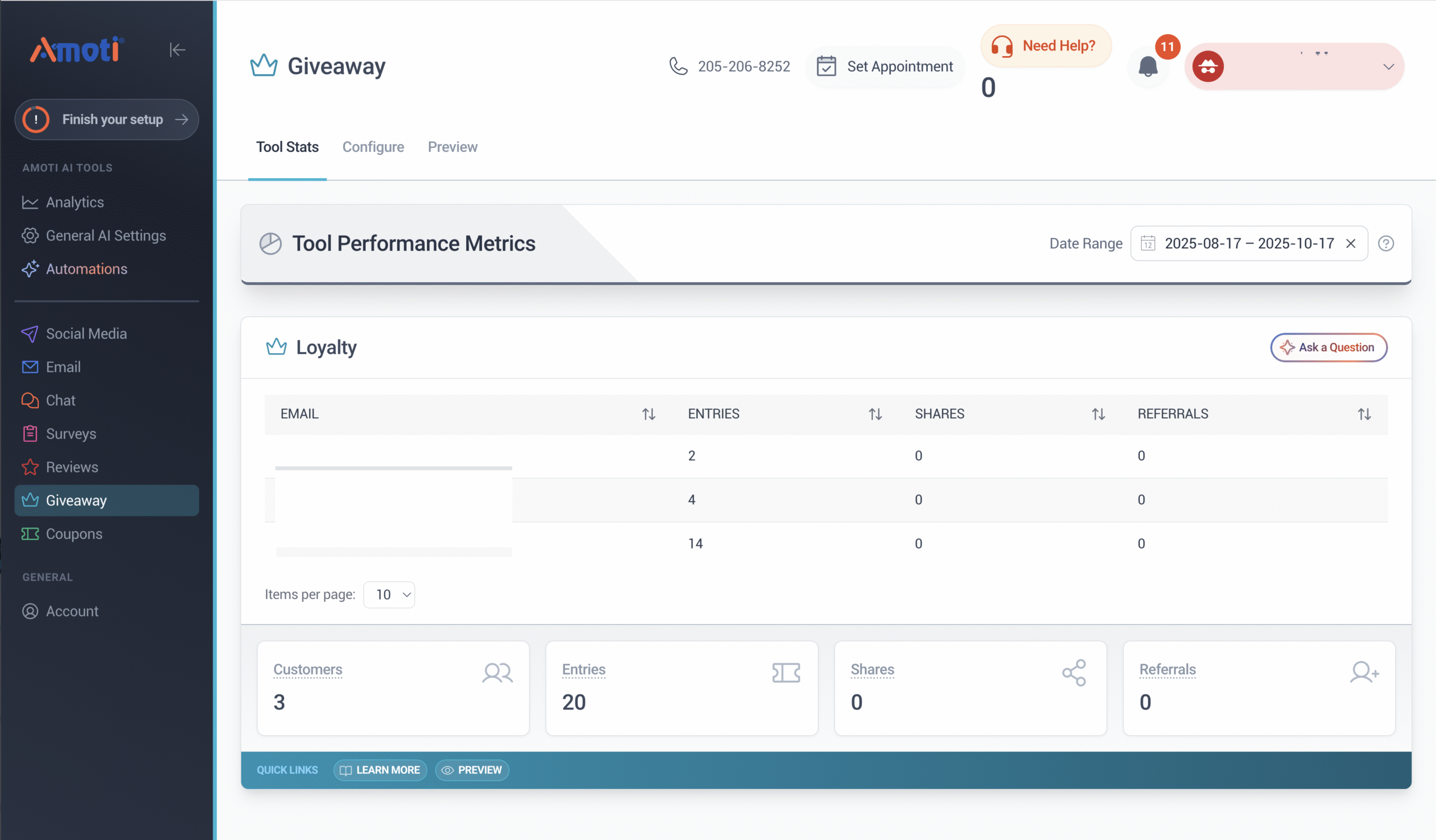Click the date range help question icon
This screenshot has width=1436, height=840.
point(1386,244)
